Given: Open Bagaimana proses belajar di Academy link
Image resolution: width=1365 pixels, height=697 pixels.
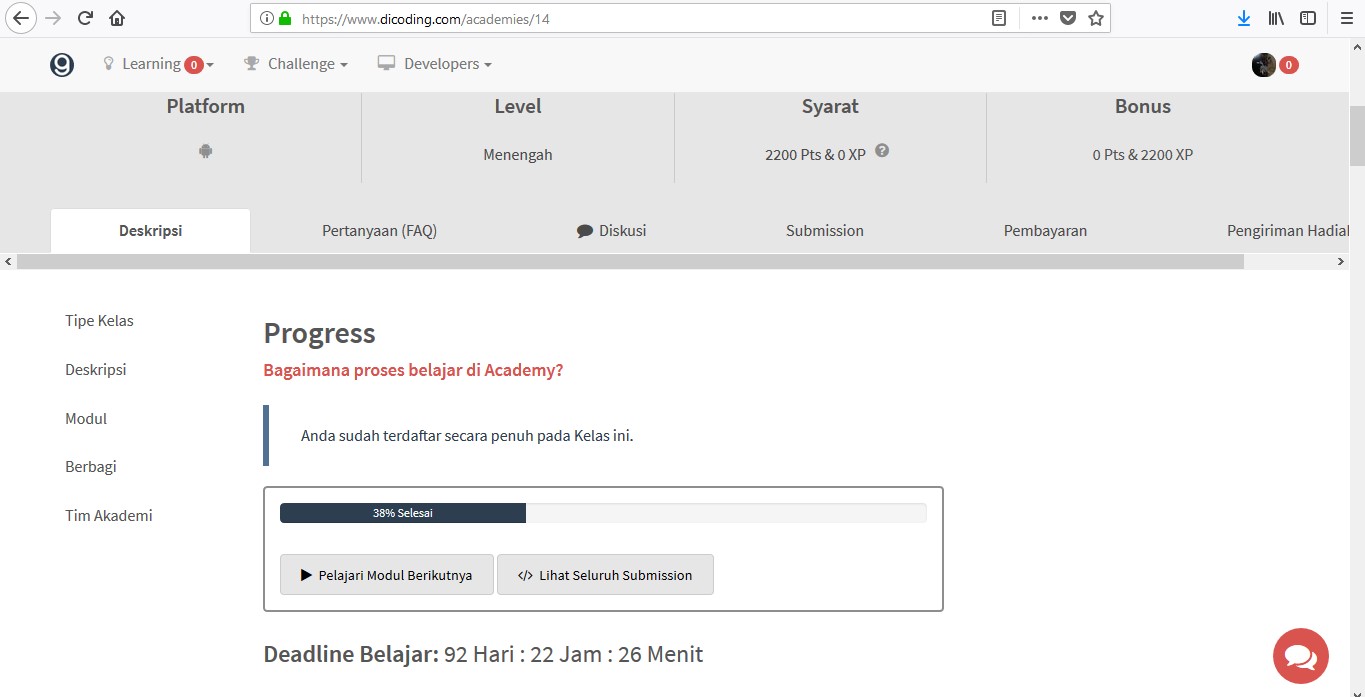Looking at the screenshot, I should pos(413,370).
